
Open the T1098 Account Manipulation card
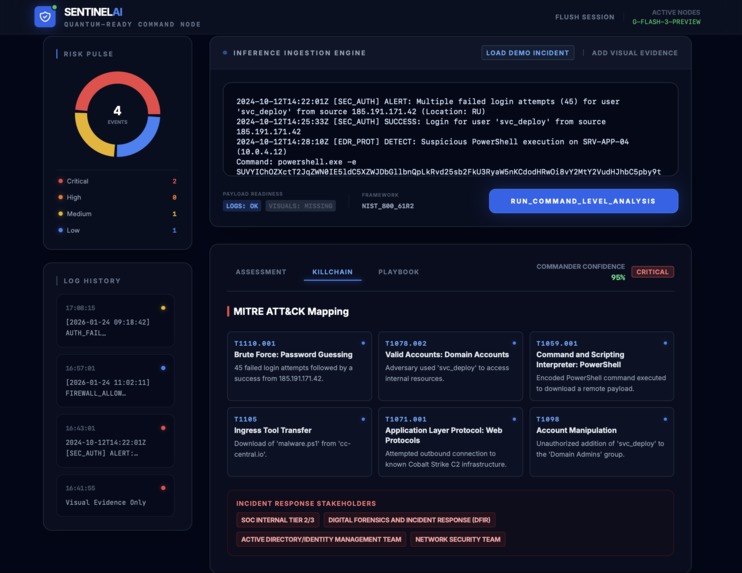[x=601, y=441]
